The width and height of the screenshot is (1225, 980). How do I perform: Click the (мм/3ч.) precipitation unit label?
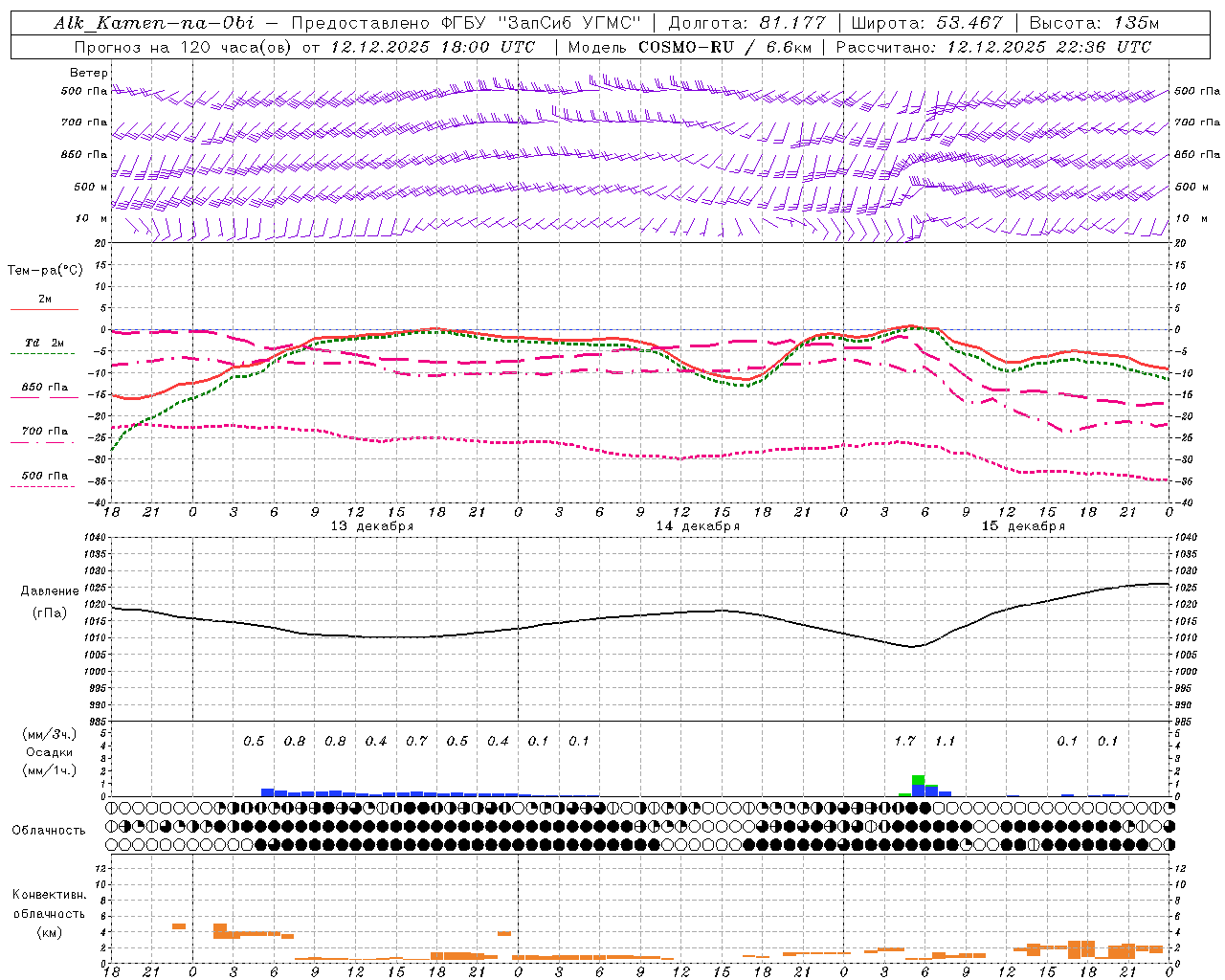[x=50, y=734]
